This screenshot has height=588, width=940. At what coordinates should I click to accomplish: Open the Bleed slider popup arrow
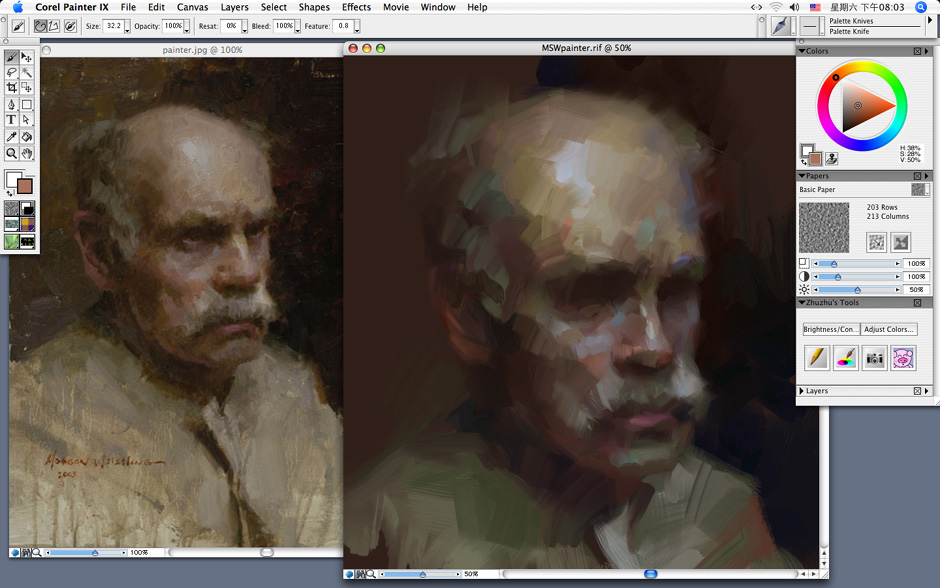click(x=297, y=27)
